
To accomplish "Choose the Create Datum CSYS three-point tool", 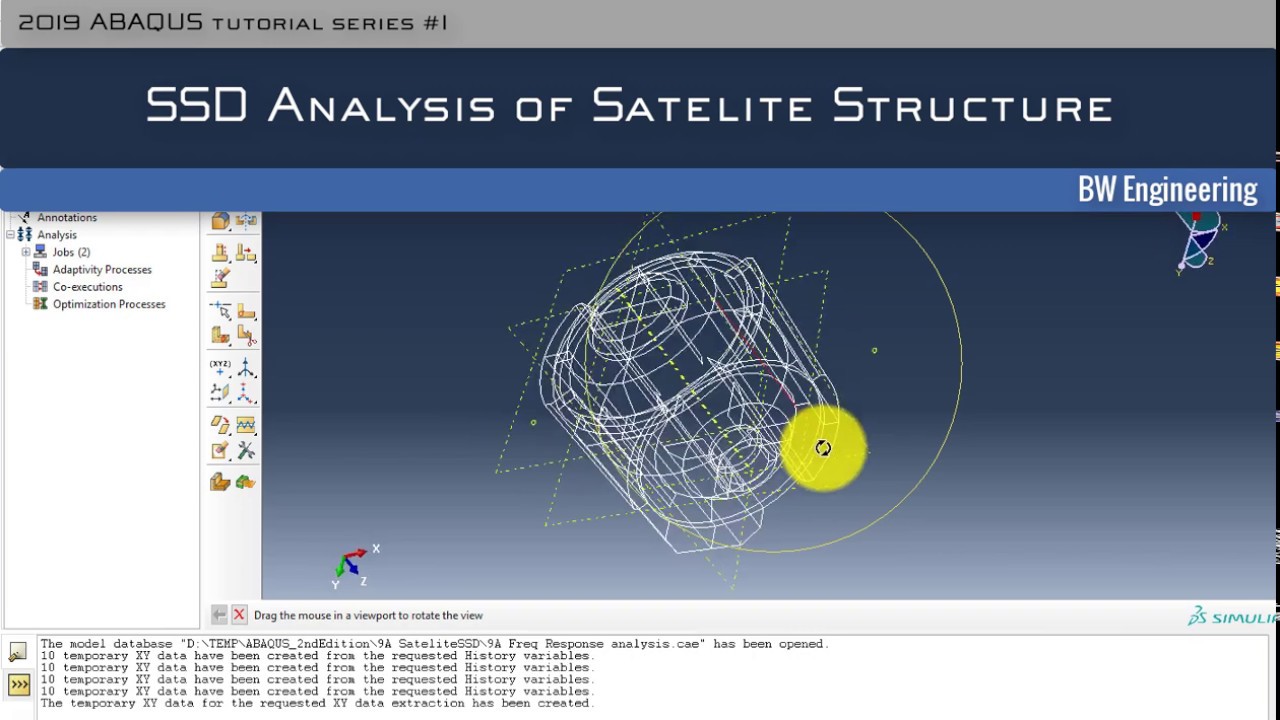I will [x=246, y=392].
